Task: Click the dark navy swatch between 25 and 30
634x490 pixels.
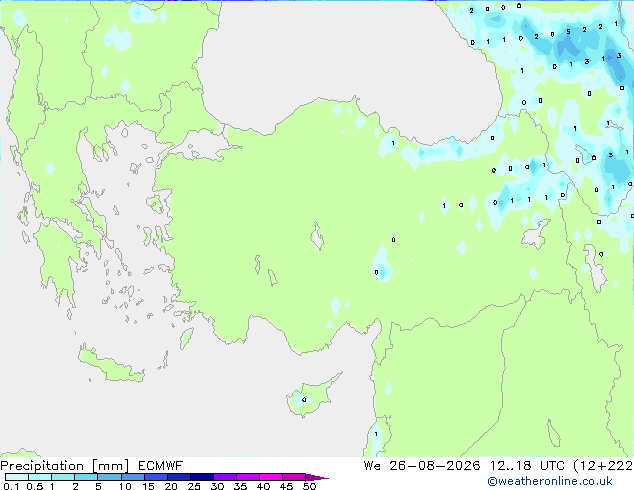Action: [x=201, y=477]
